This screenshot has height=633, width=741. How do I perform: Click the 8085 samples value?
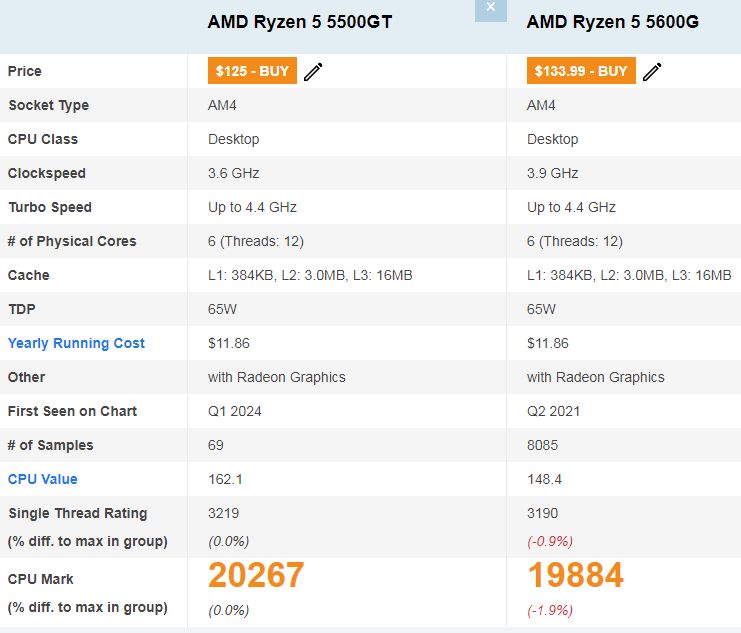click(x=543, y=445)
